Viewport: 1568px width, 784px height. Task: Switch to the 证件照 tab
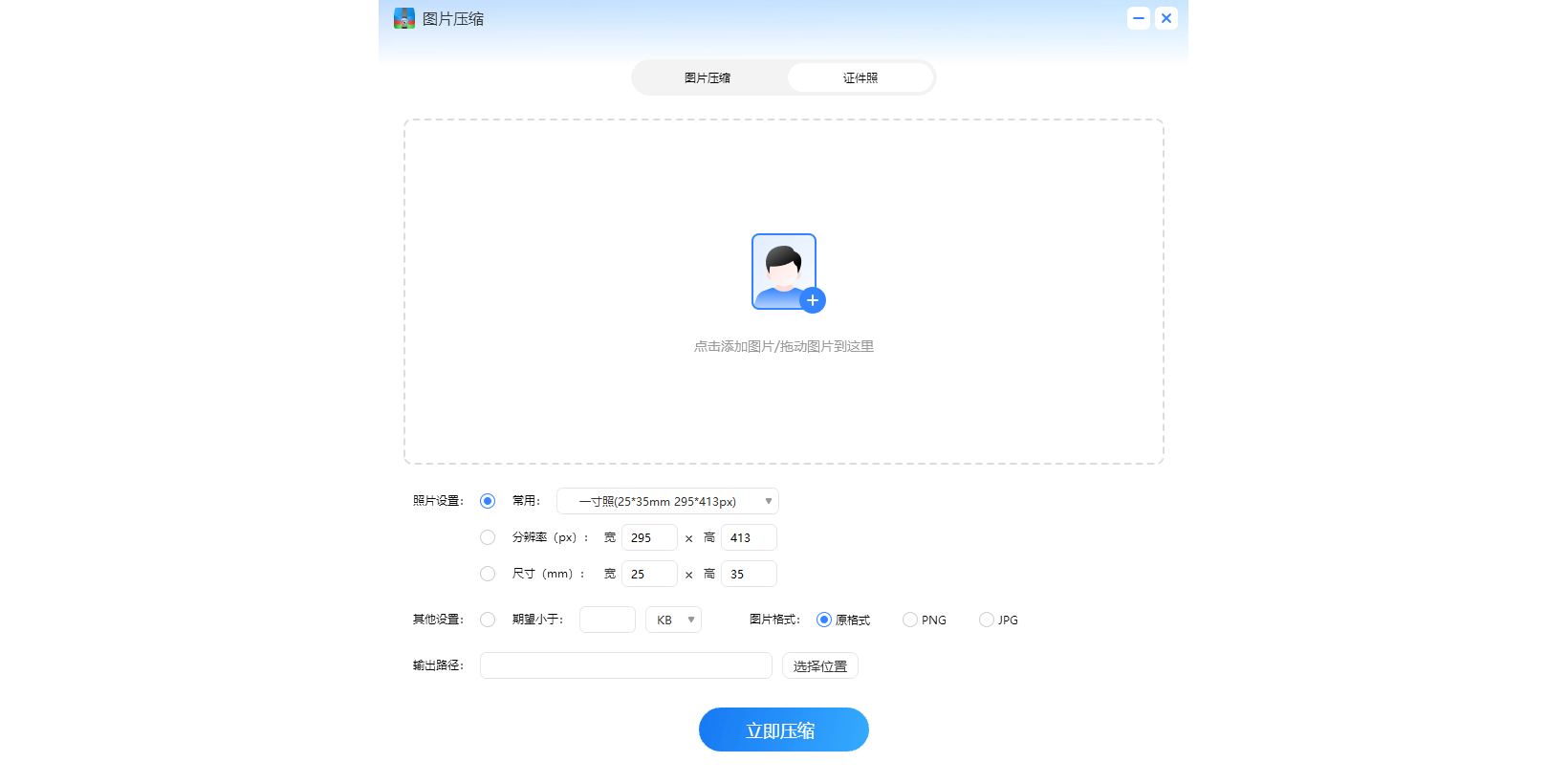point(860,77)
